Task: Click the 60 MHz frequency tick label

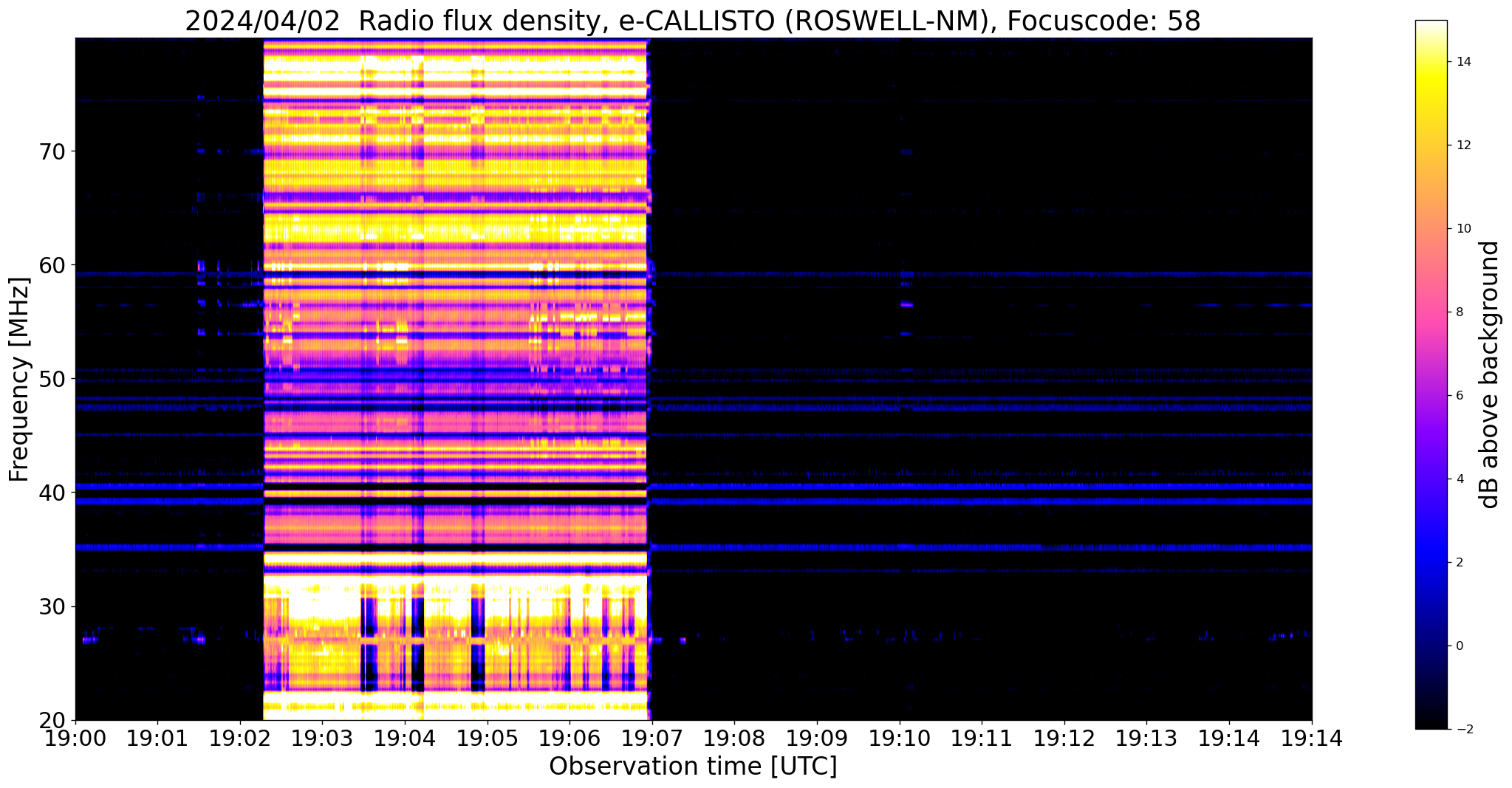Action: (x=51, y=265)
